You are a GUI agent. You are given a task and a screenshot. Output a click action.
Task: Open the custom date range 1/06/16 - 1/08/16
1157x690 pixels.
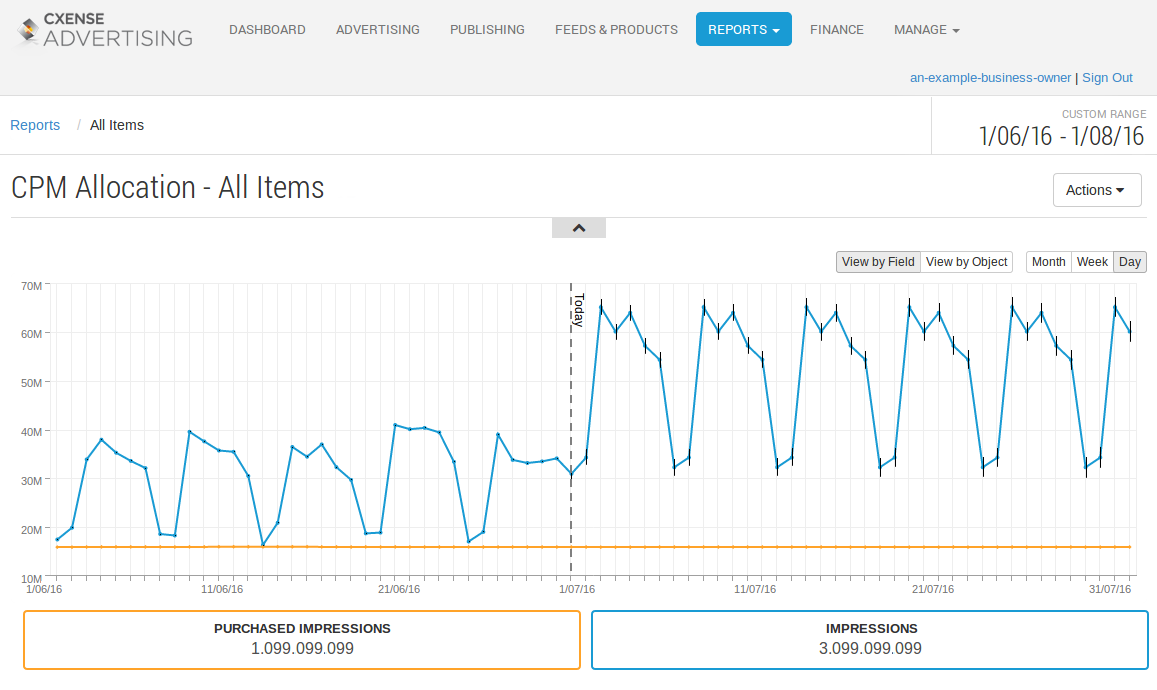pos(1061,136)
